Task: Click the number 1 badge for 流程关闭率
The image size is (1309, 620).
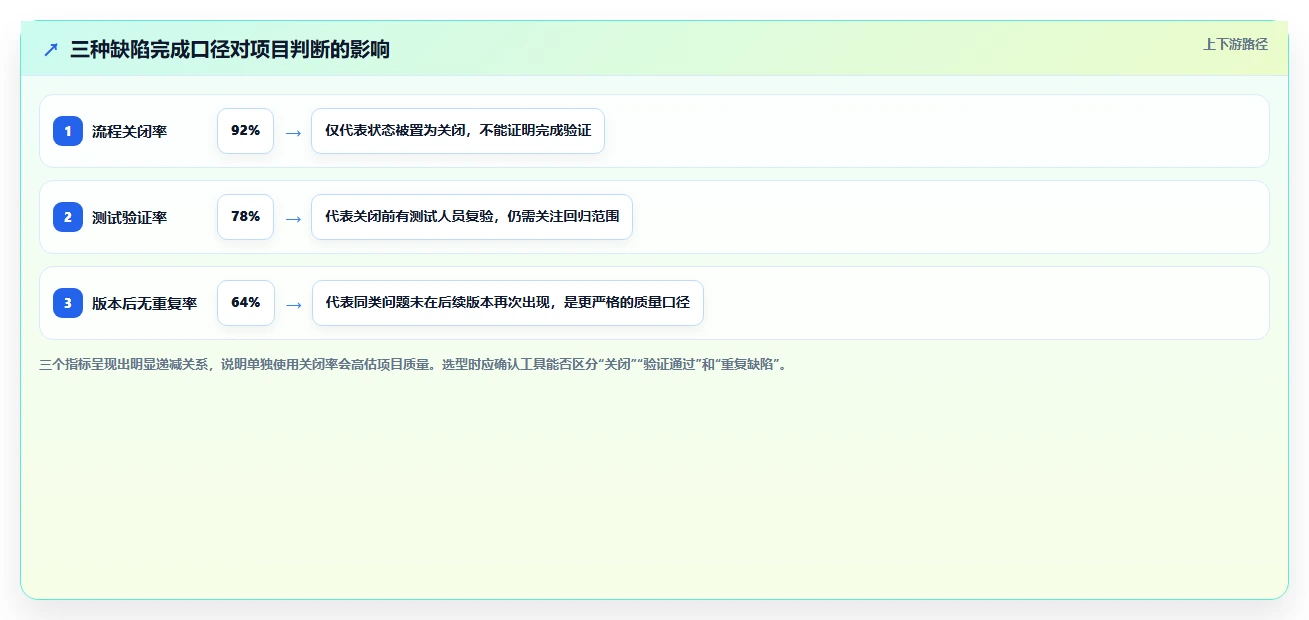Action: [68, 131]
